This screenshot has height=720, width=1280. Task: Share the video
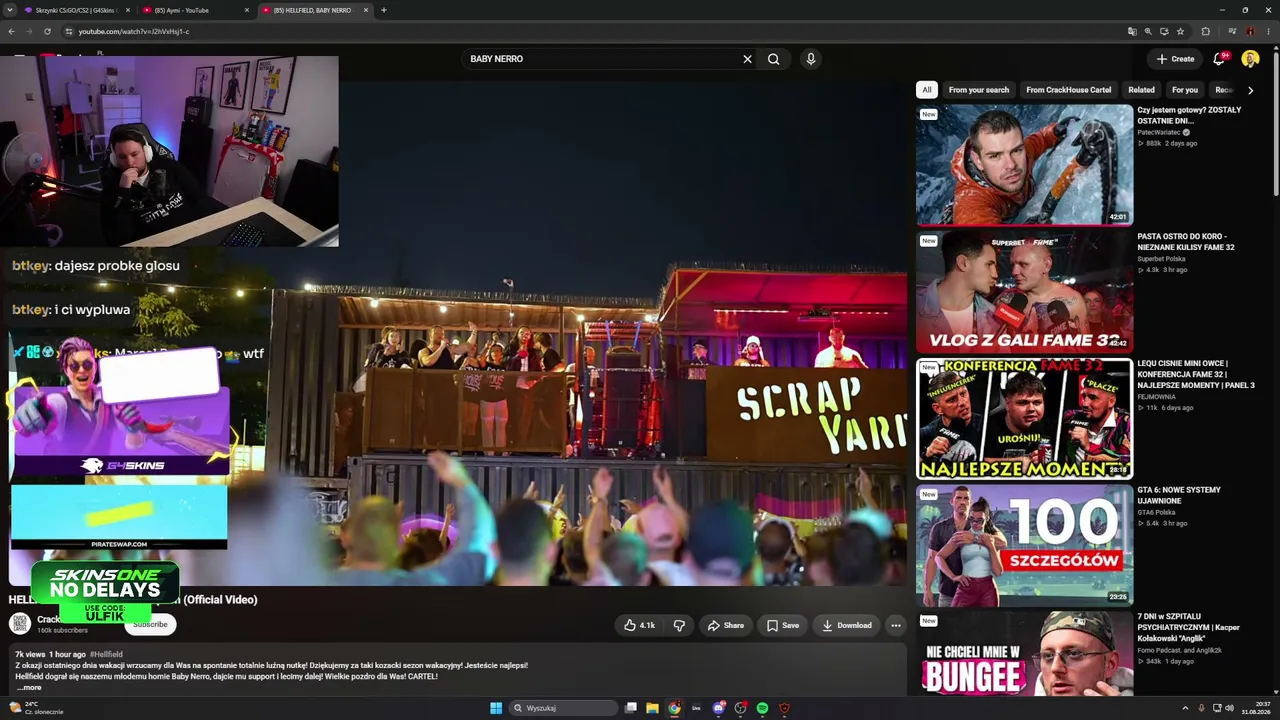pos(725,625)
